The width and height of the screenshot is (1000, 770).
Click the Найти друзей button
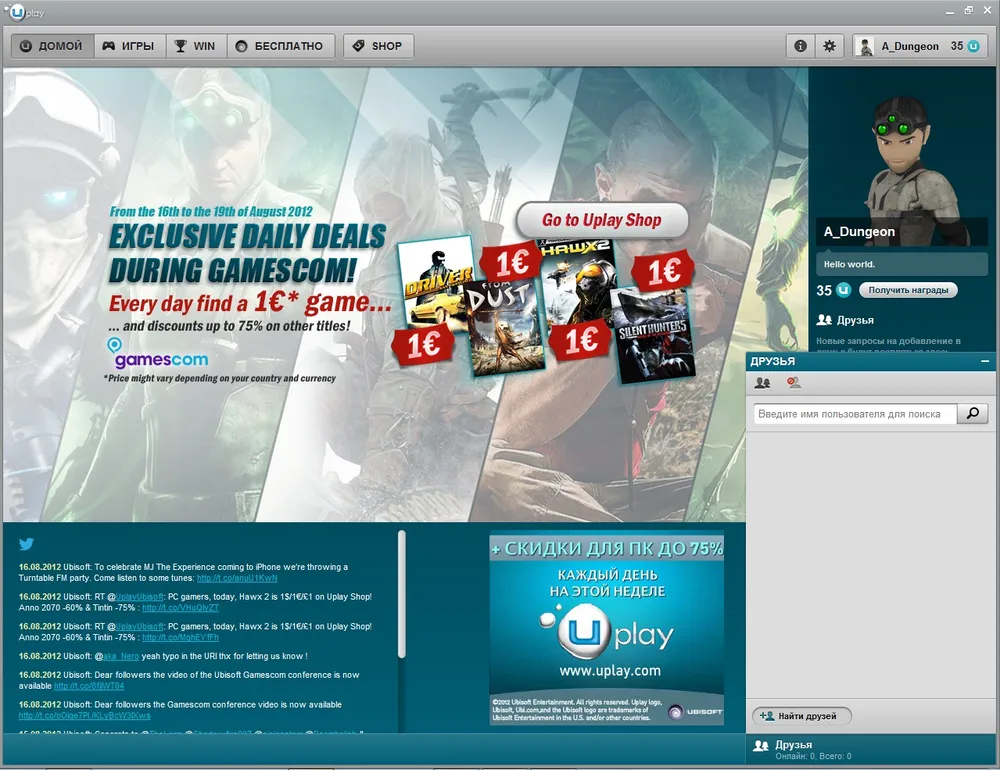803,716
